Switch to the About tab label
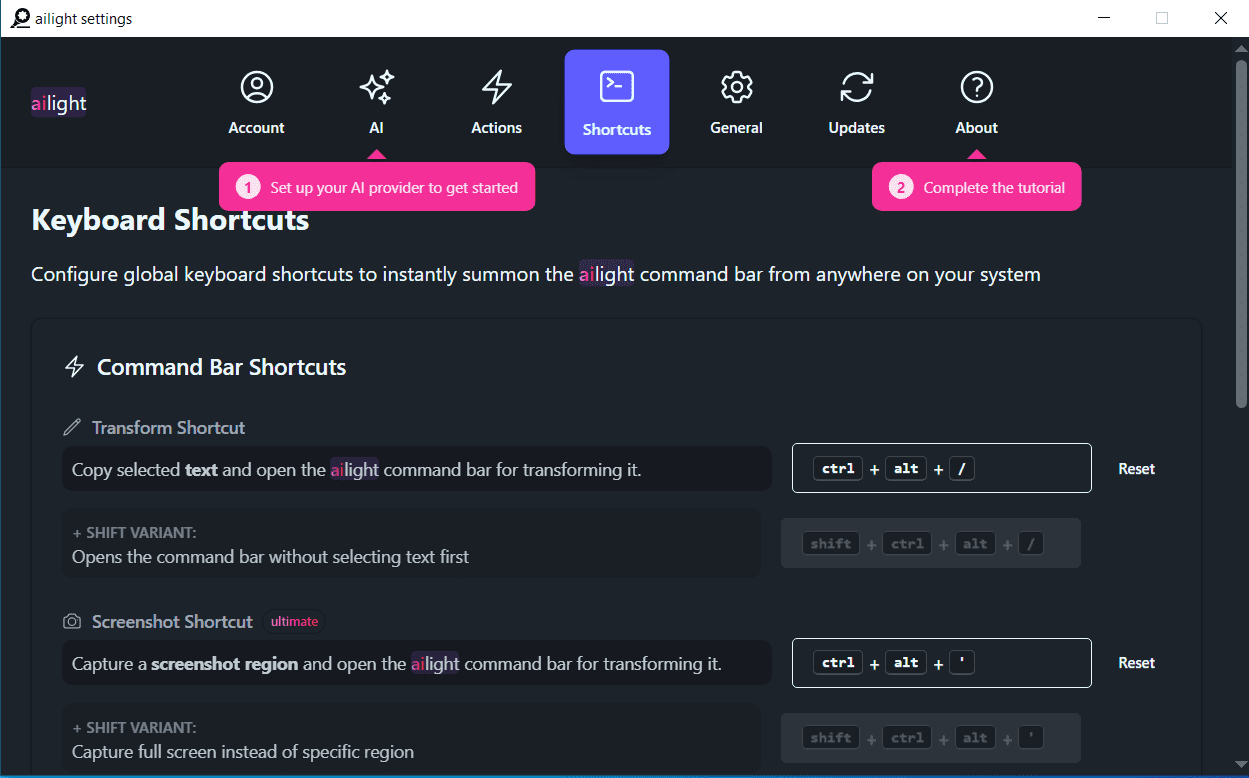Image resolution: width=1249 pixels, height=778 pixels. click(x=977, y=128)
